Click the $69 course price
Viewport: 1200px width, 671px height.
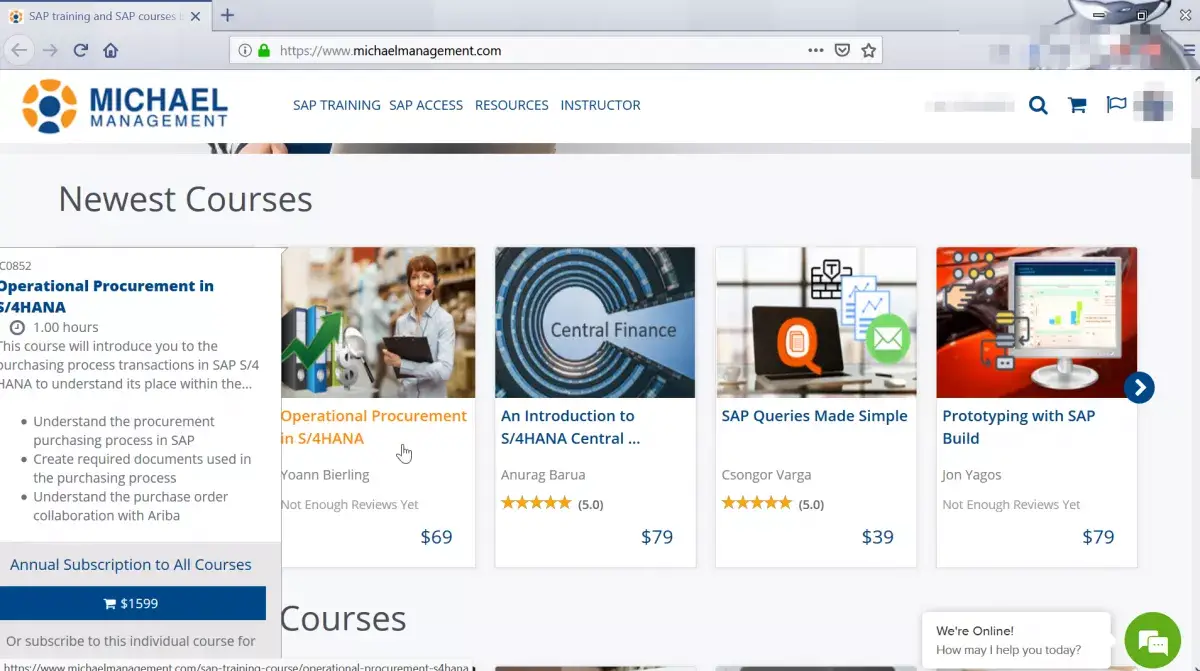coord(436,537)
